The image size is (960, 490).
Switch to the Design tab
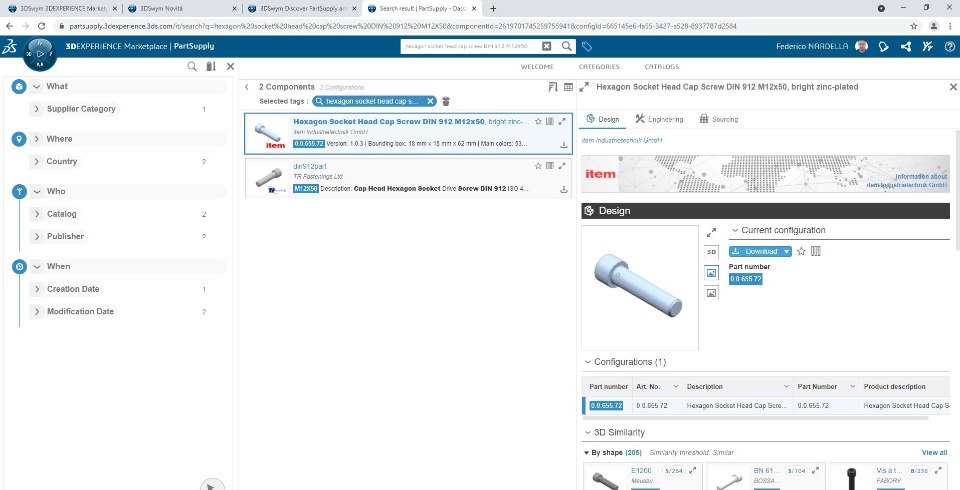(602, 119)
